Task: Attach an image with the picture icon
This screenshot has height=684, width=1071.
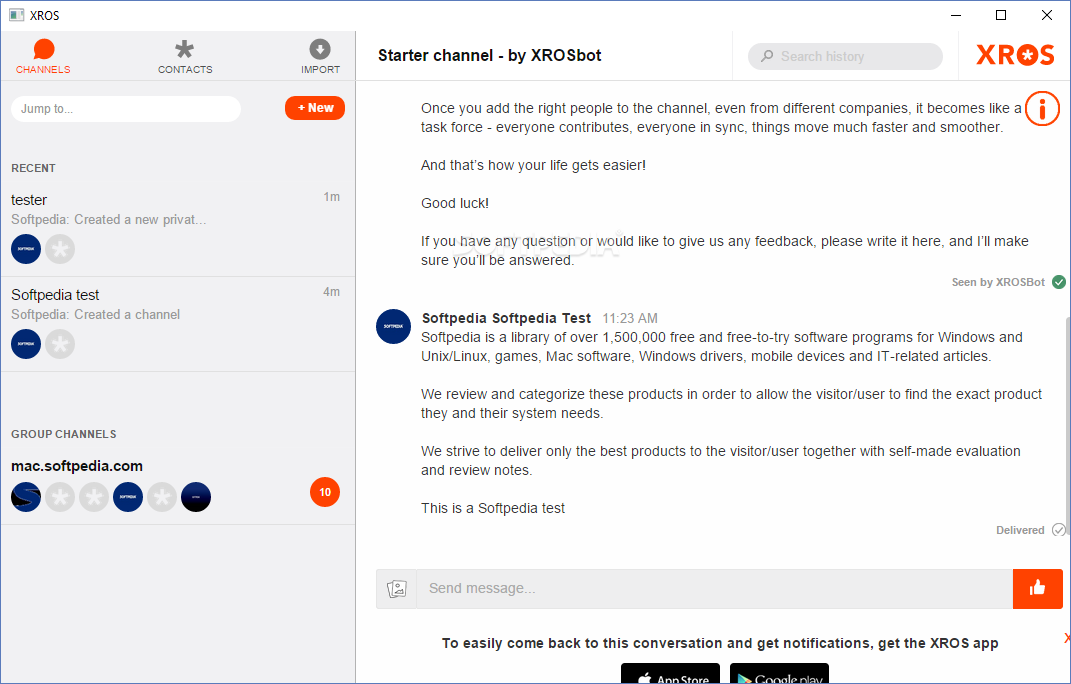Action: pyautogui.click(x=397, y=588)
